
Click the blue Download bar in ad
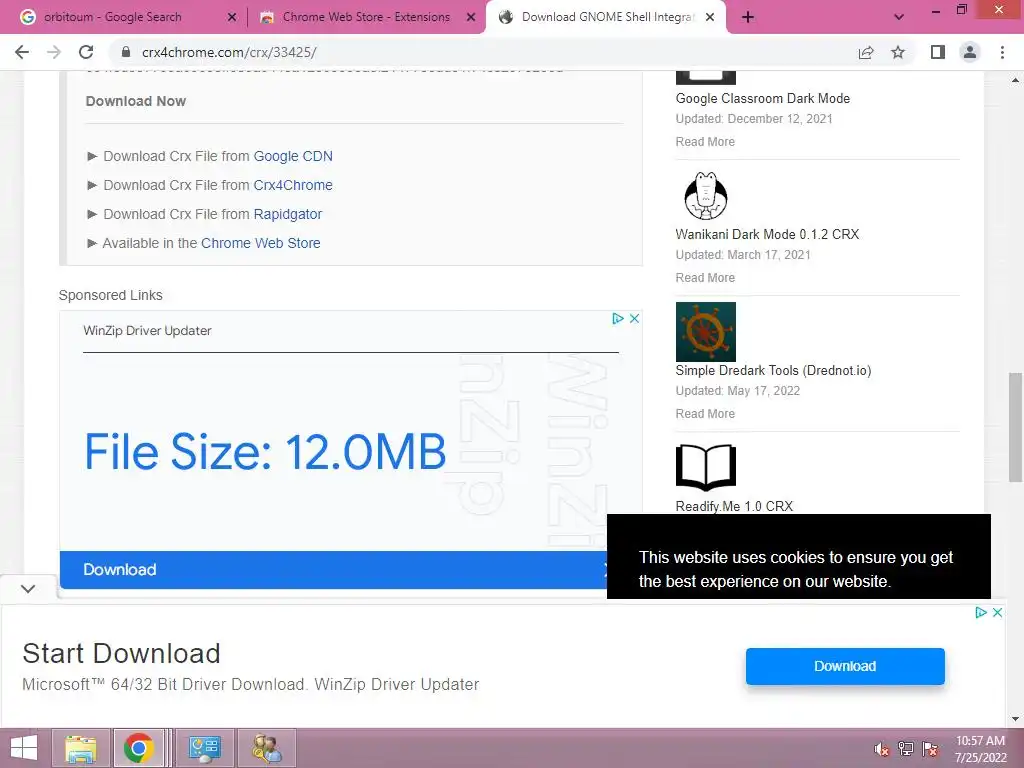pyautogui.click(x=333, y=569)
